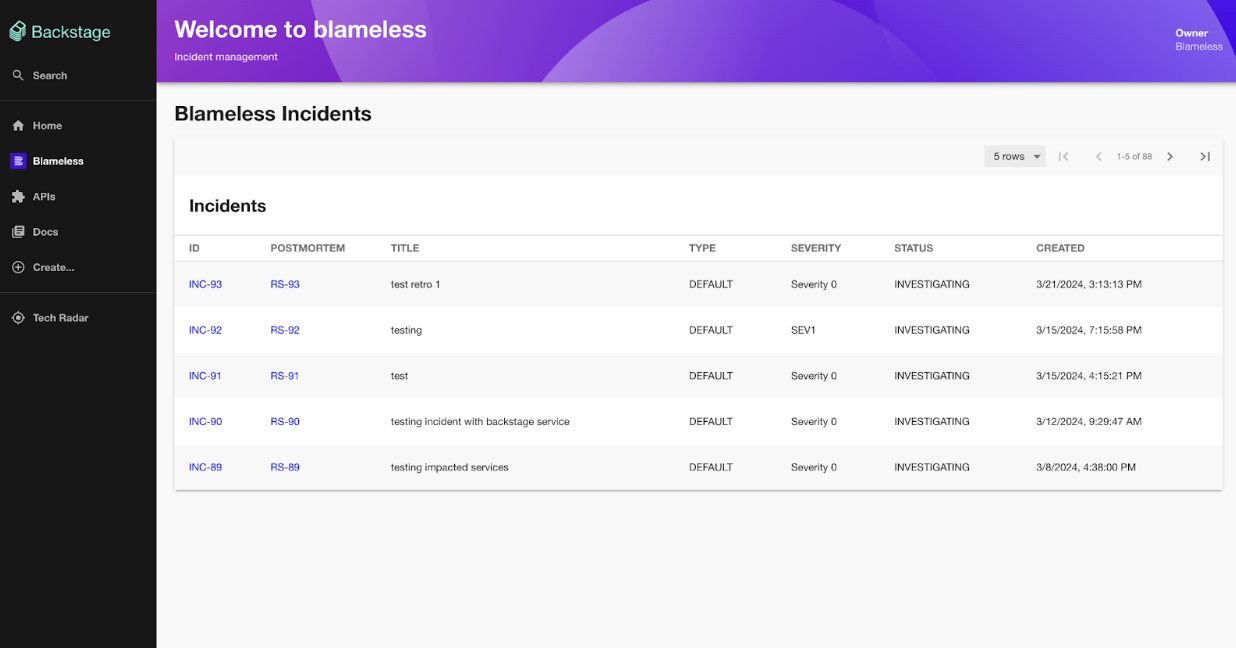Open incident INC-92

coord(205,330)
